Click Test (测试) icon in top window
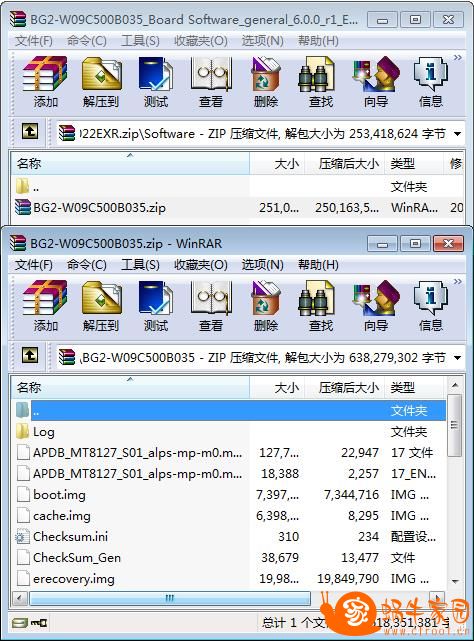This screenshot has height=641, width=474. coord(156,83)
